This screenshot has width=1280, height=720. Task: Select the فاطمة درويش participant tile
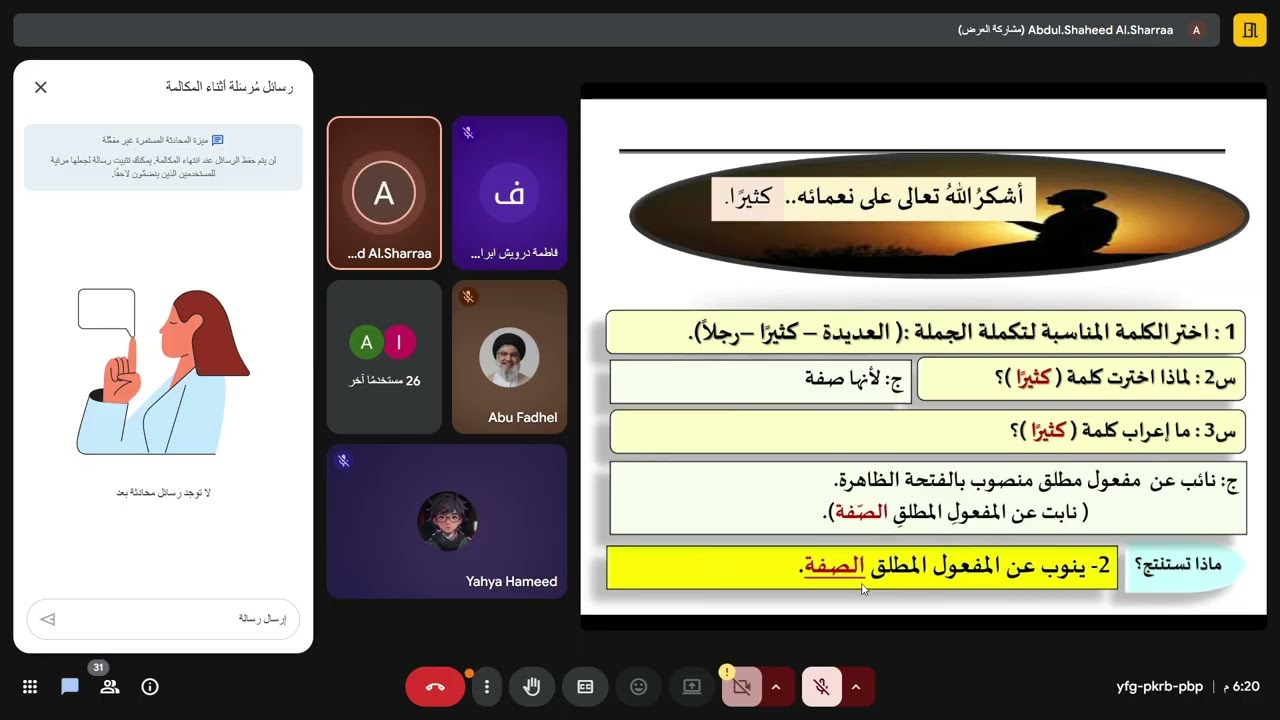510,193
